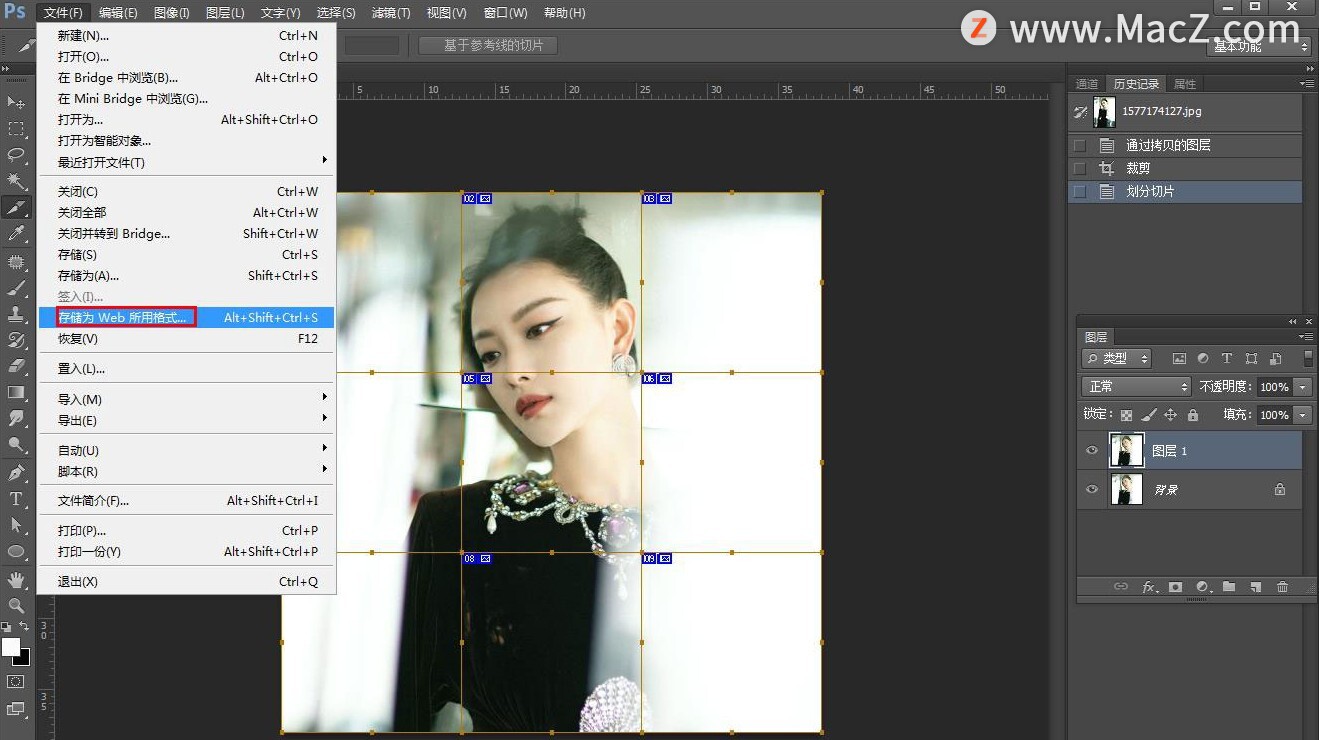
Task: Toggle Quick Mask mode
Action: tap(17, 682)
